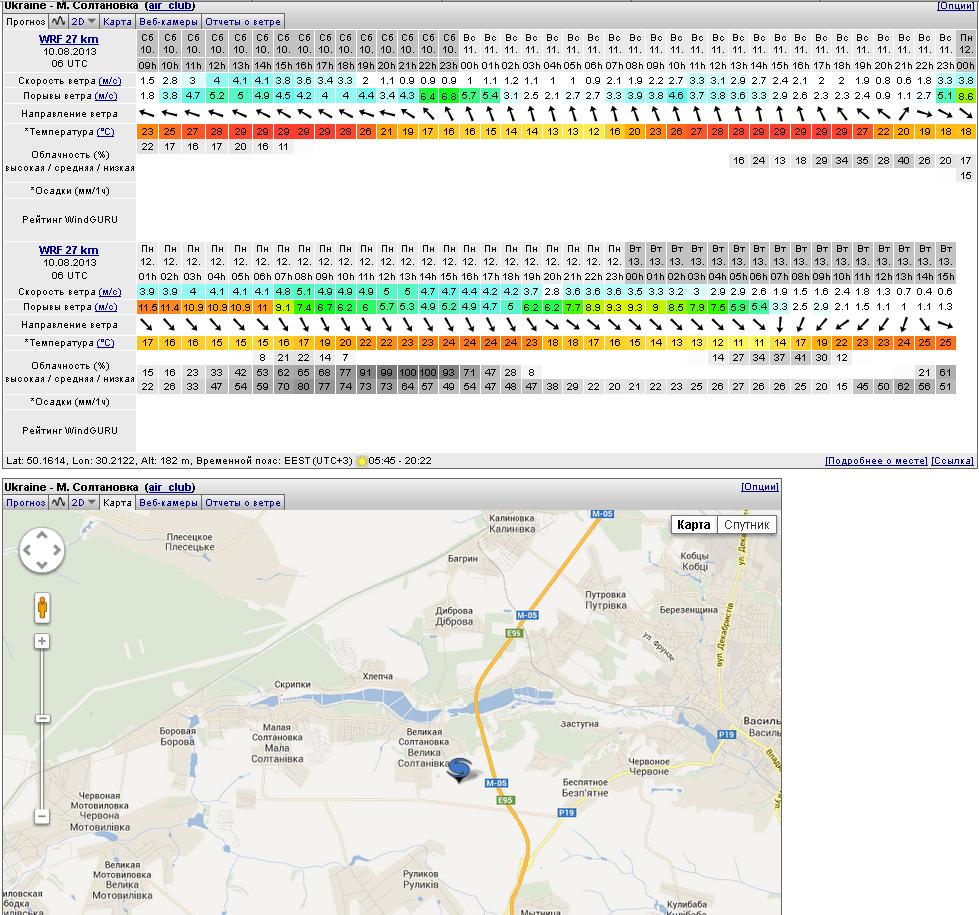Click the orange Street View pegman
The width and height of the screenshot is (979, 915).
[x=41, y=606]
